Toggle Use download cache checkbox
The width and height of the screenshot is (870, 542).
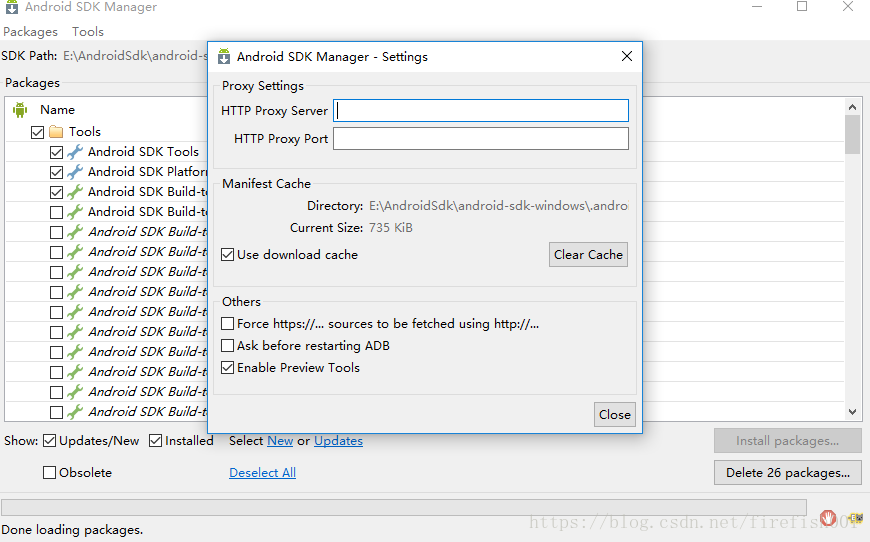coord(227,255)
